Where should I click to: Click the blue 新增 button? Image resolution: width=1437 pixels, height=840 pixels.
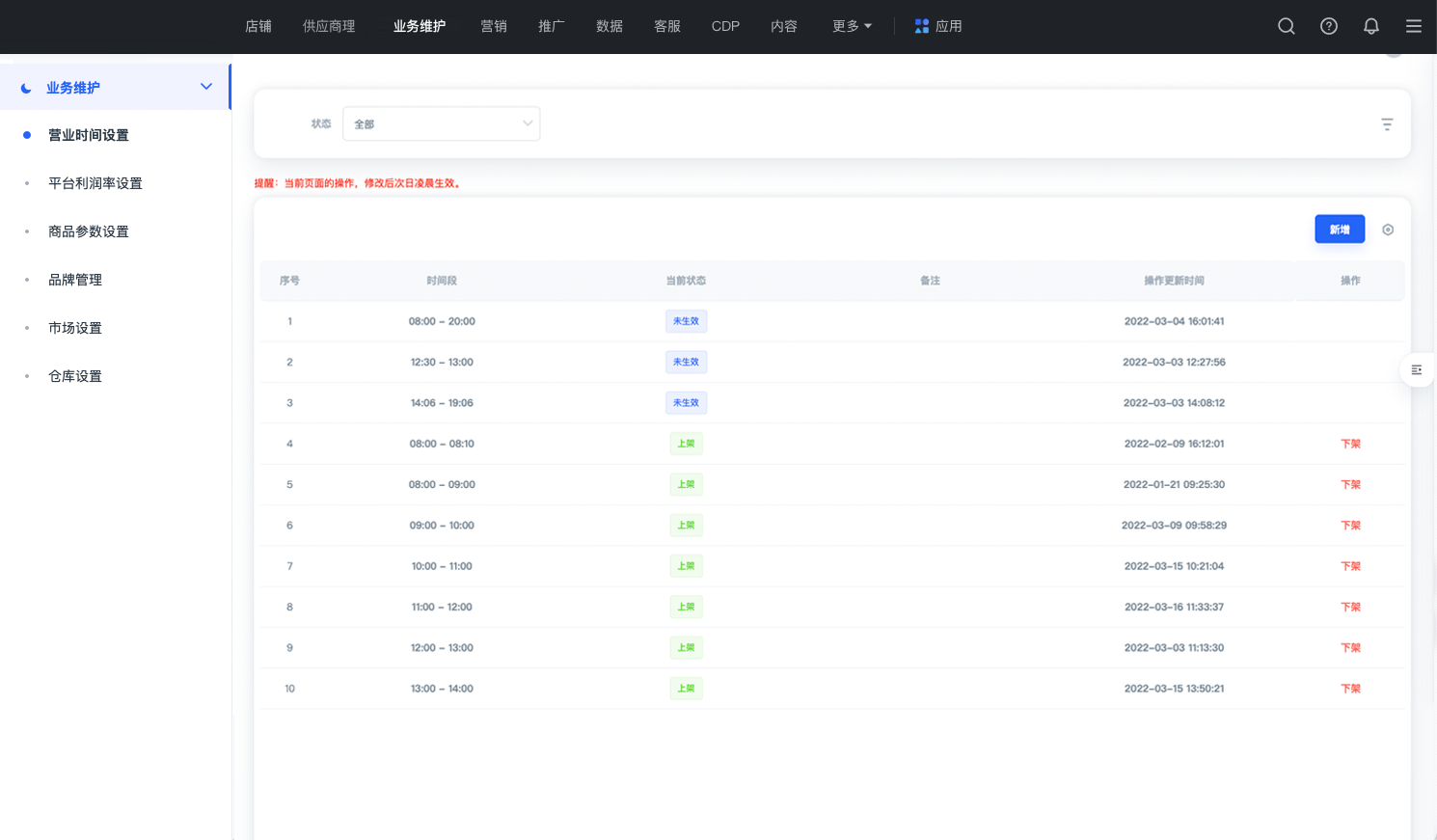pos(1339,230)
